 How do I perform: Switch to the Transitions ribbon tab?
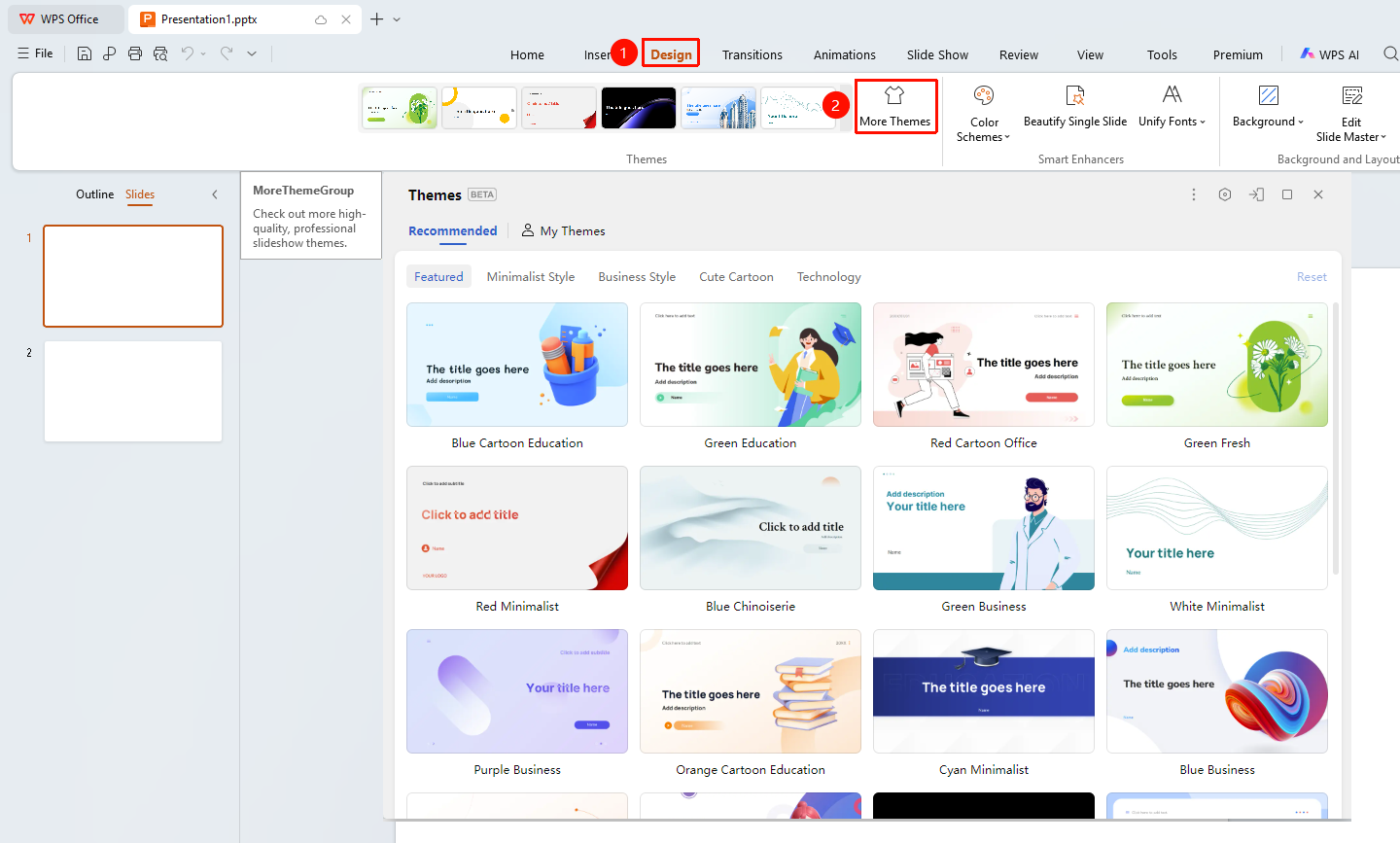point(752,54)
